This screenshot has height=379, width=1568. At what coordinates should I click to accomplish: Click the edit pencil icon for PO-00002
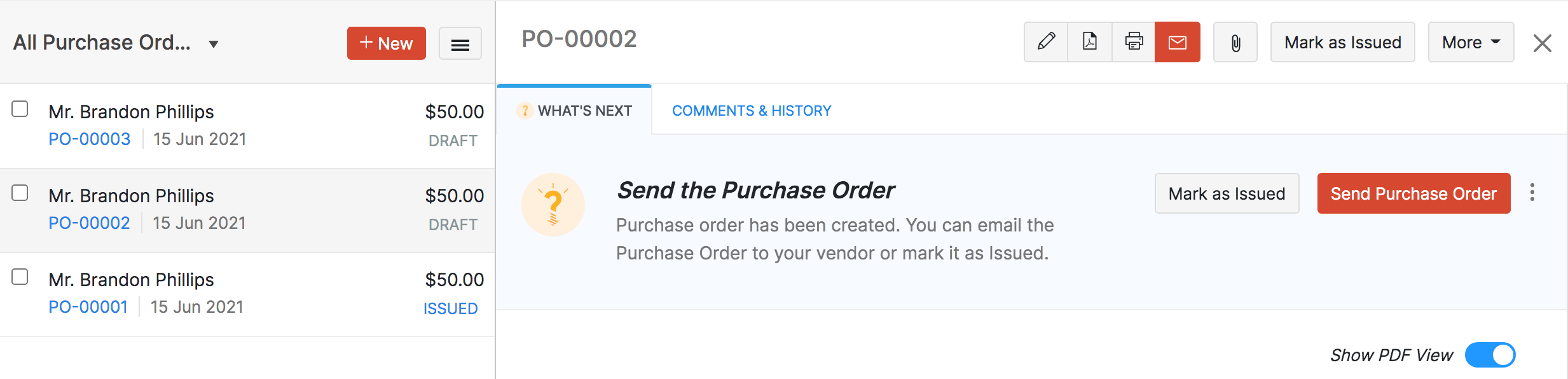[x=1045, y=42]
